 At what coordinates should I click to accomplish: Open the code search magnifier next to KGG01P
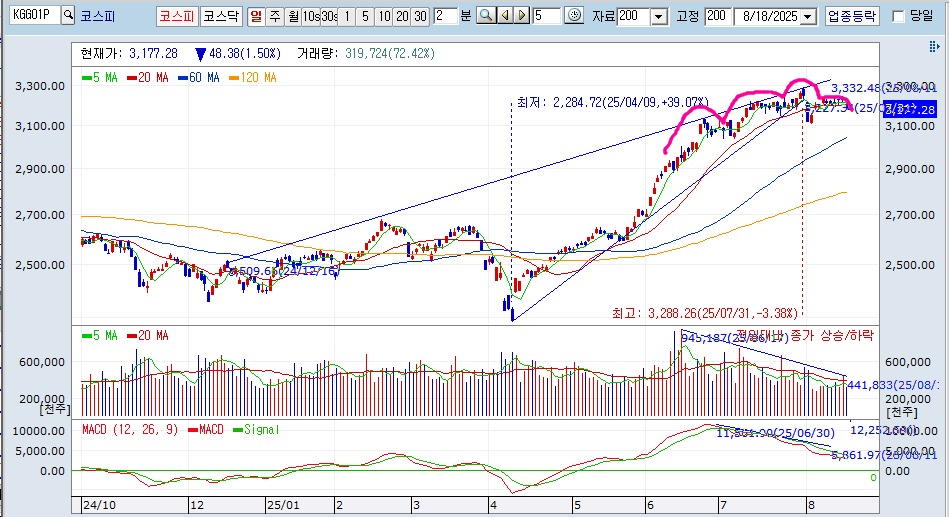(68, 15)
